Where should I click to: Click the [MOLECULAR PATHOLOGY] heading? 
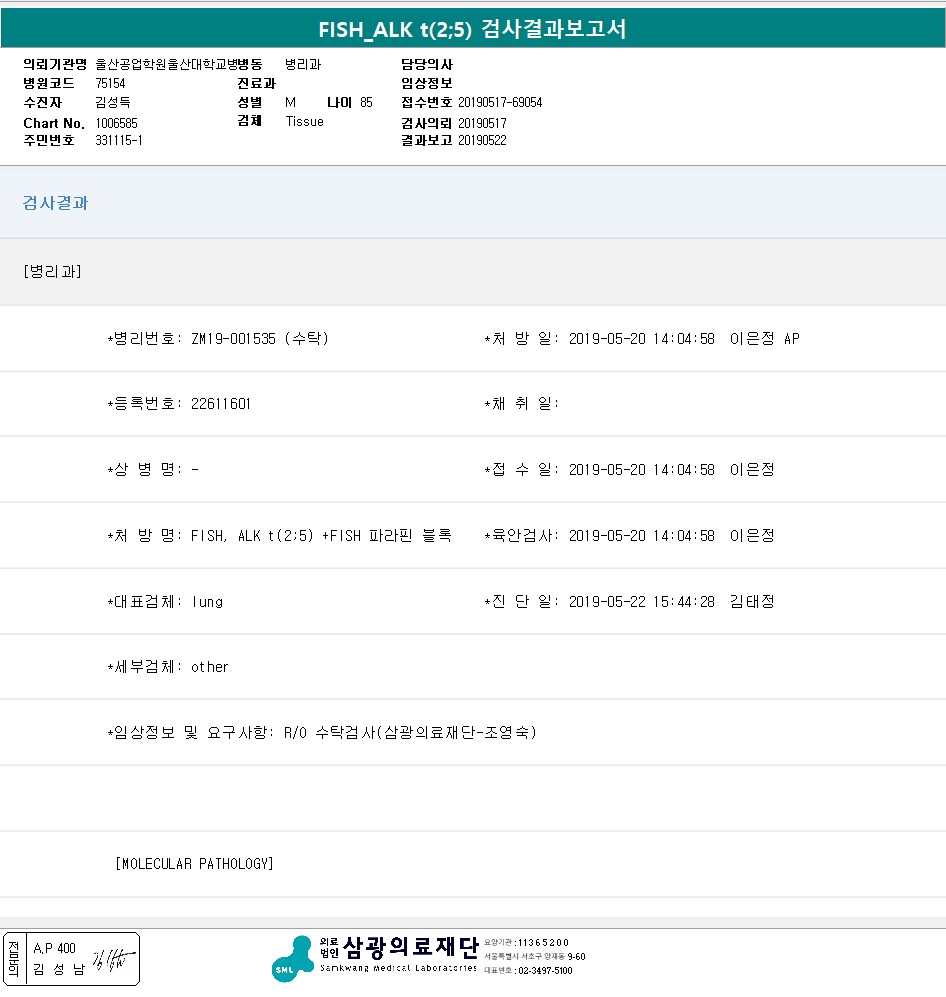[x=194, y=864]
